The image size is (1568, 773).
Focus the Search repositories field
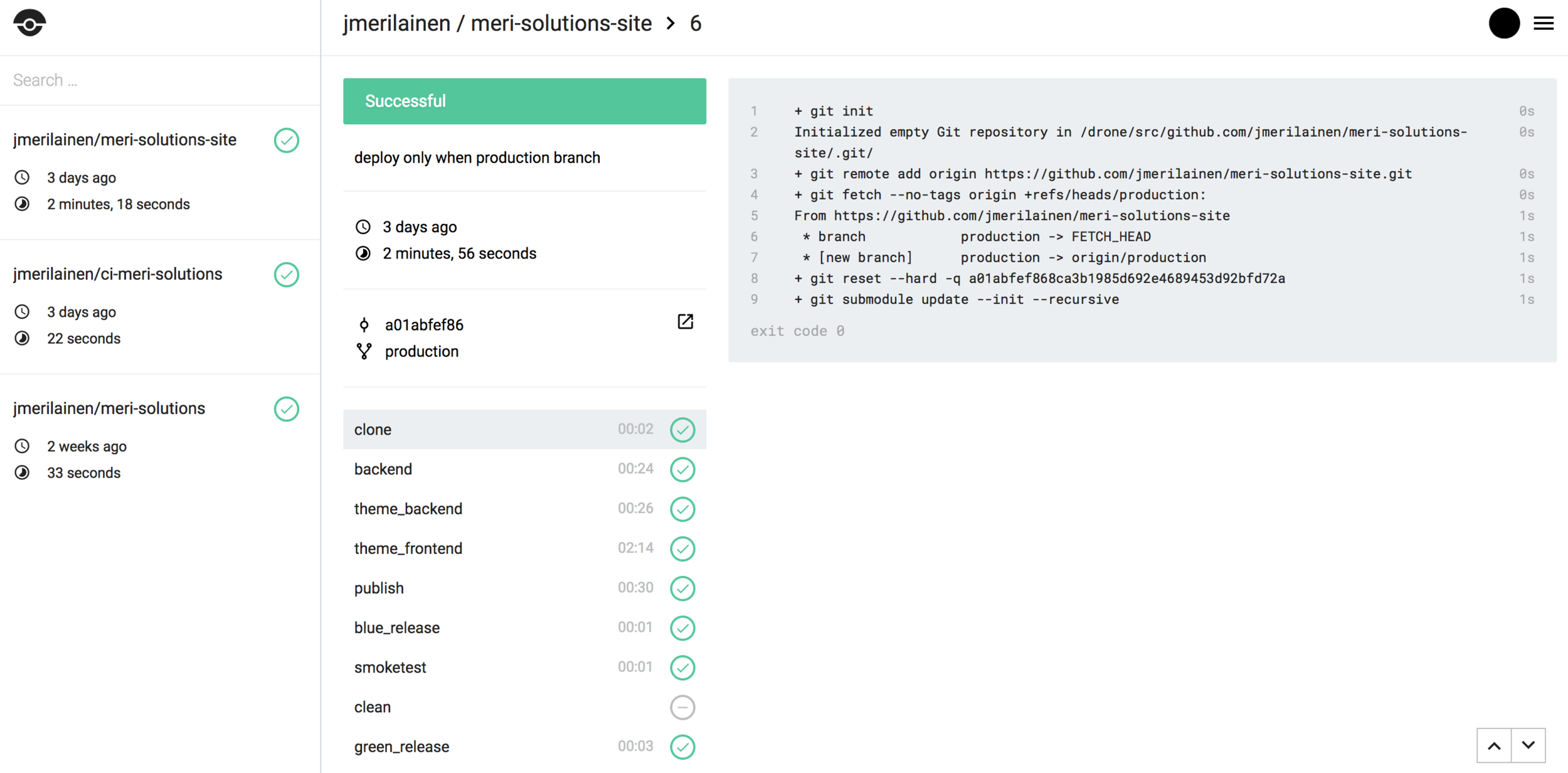click(160, 80)
